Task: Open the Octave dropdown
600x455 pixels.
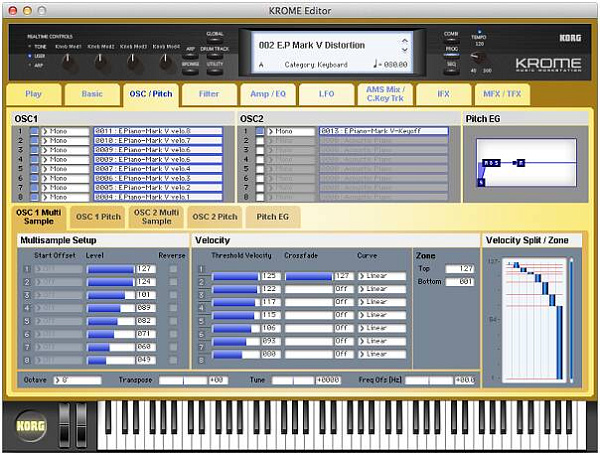Action: pyautogui.click(x=78, y=380)
